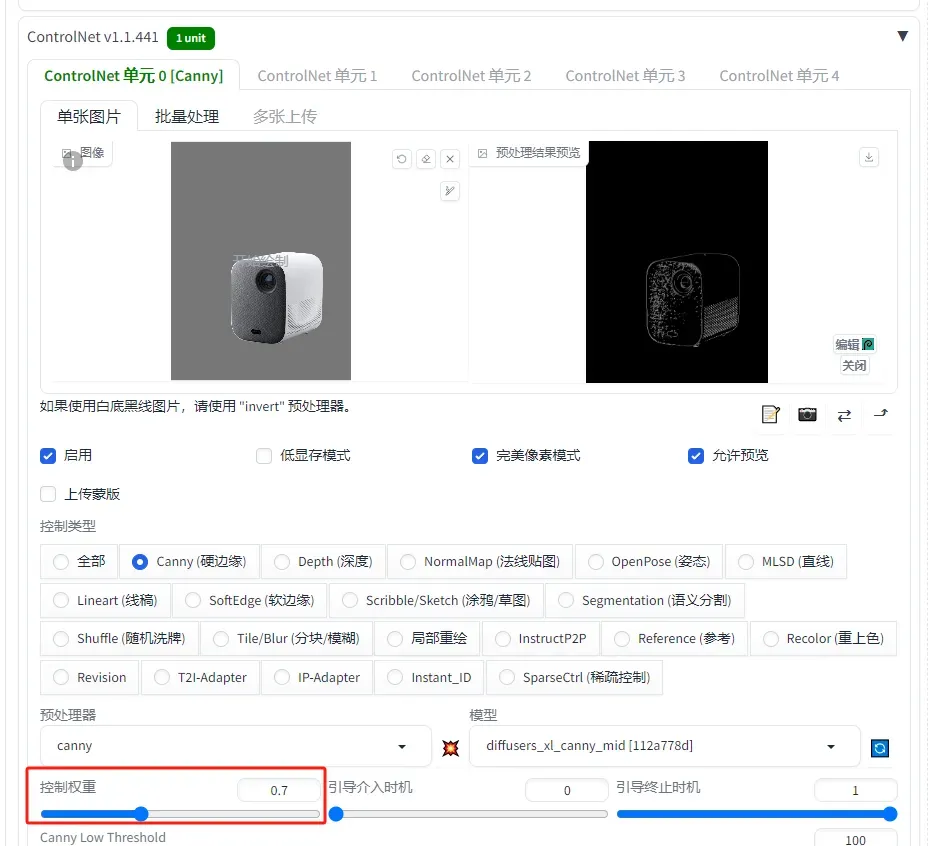Undo the image edit with the undo icon
The width and height of the screenshot is (932, 846).
coord(402,159)
